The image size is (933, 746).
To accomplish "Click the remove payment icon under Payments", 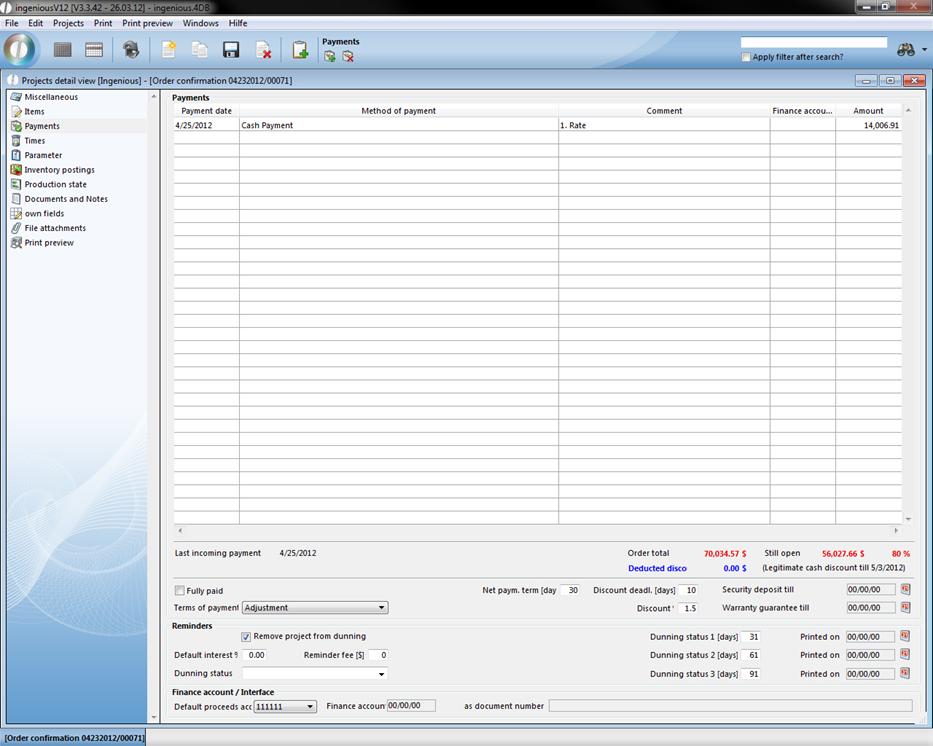I will pos(348,57).
